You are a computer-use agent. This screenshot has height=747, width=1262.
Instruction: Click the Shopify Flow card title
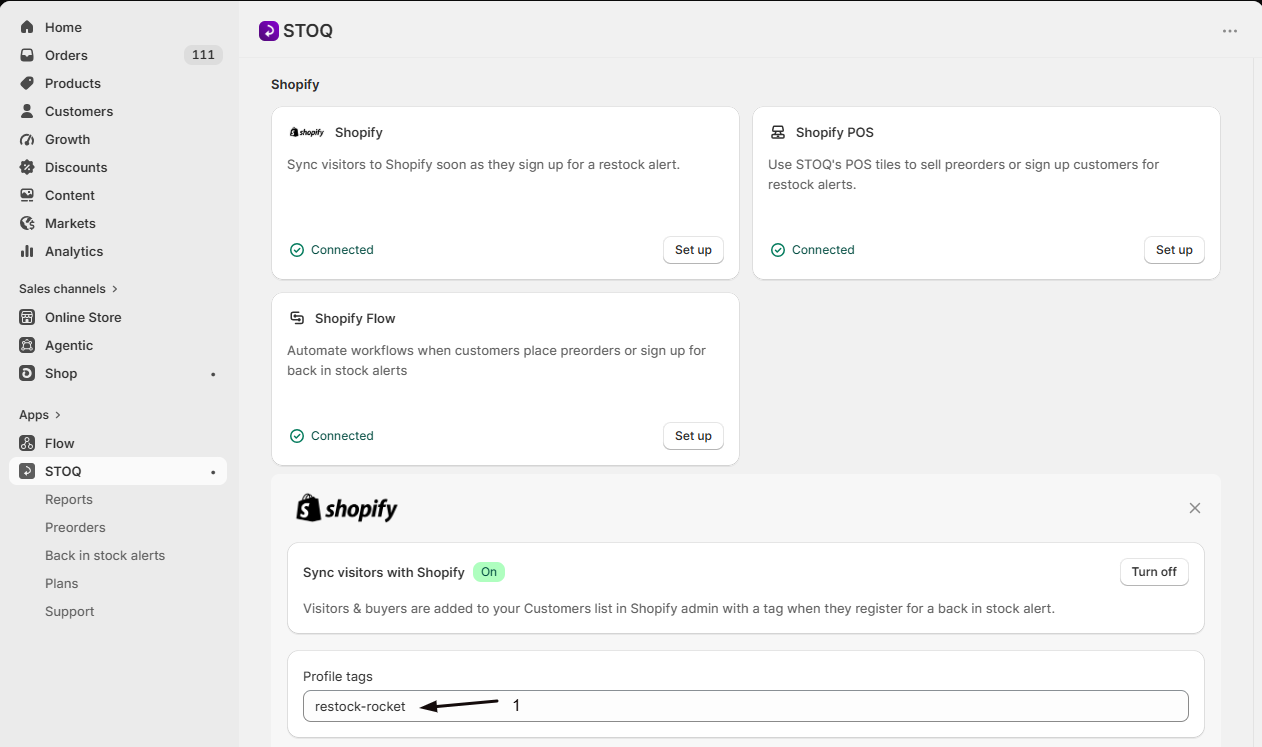tap(355, 318)
